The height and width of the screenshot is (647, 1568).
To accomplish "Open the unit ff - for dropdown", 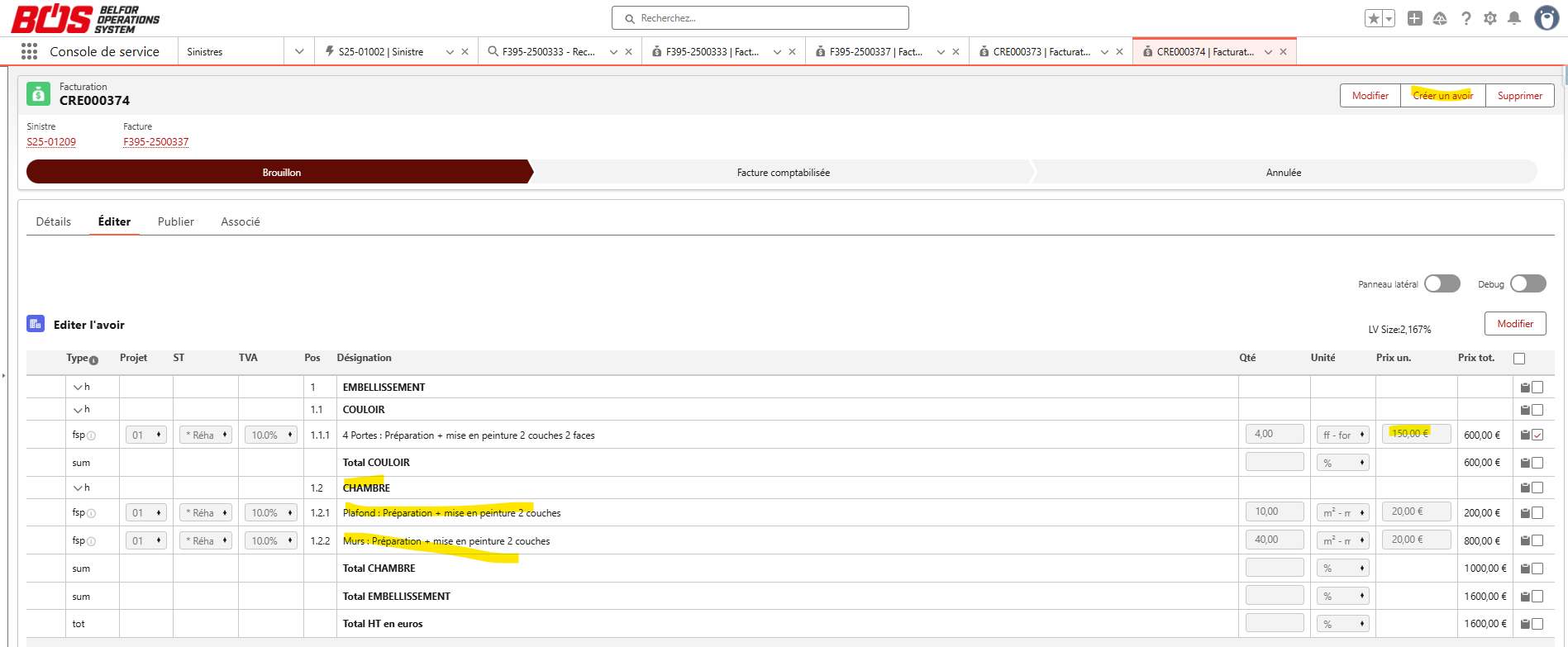I will pyautogui.click(x=1343, y=435).
